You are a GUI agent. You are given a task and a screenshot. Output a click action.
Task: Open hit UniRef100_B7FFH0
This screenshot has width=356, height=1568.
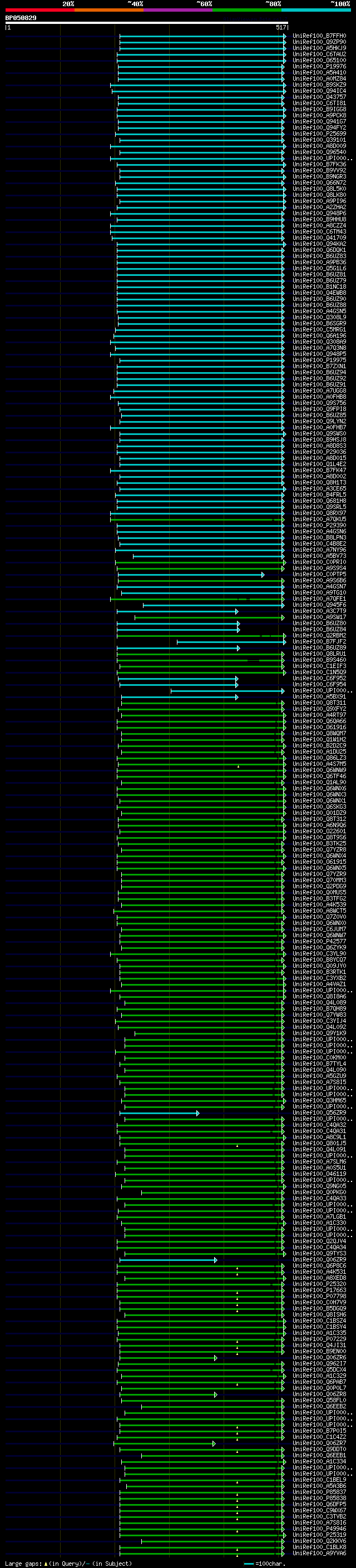pyautogui.click(x=319, y=36)
